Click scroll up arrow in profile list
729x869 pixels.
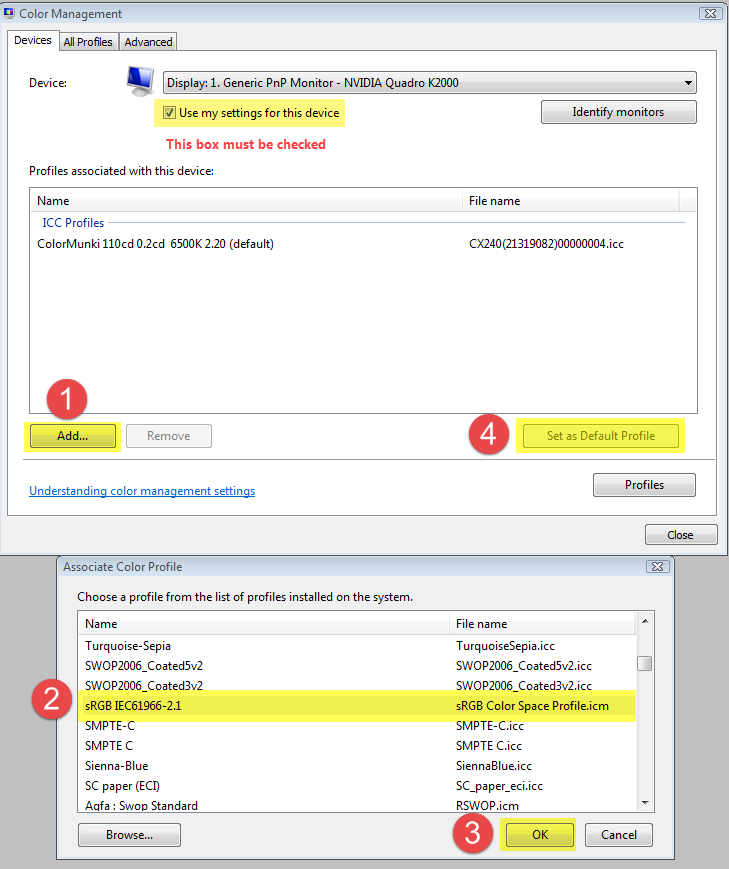coord(645,621)
